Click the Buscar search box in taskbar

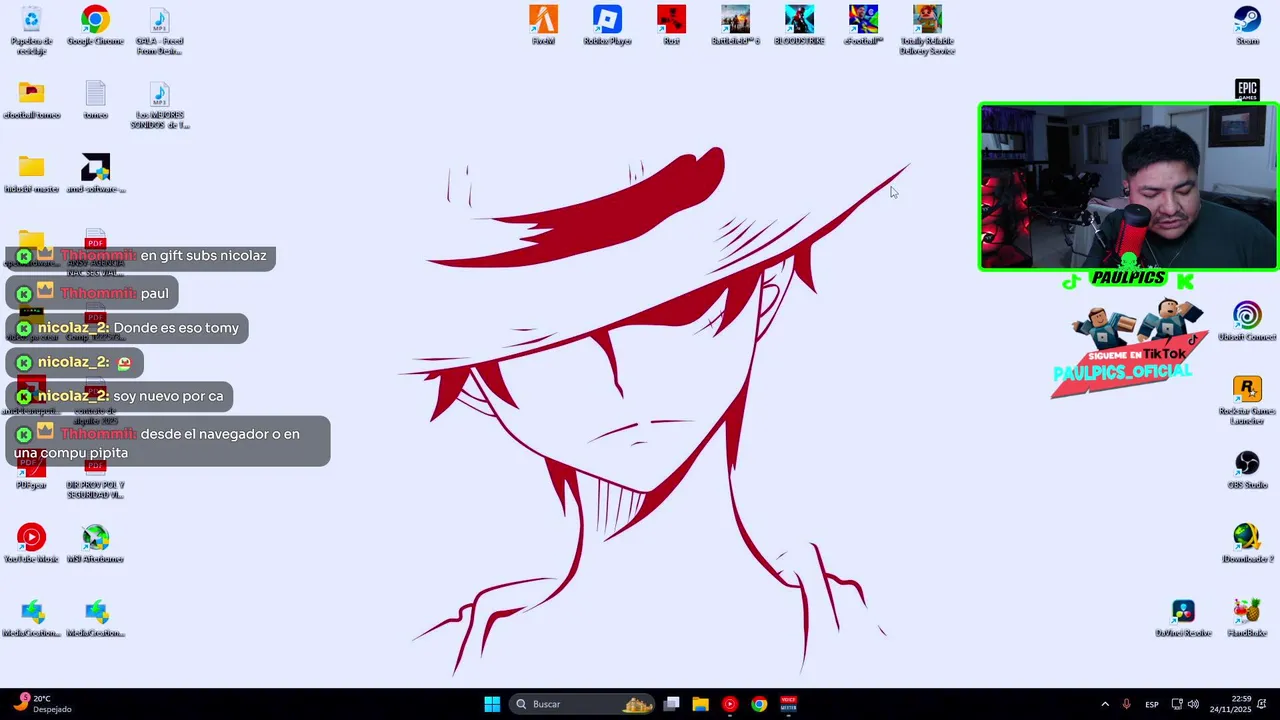coord(582,704)
